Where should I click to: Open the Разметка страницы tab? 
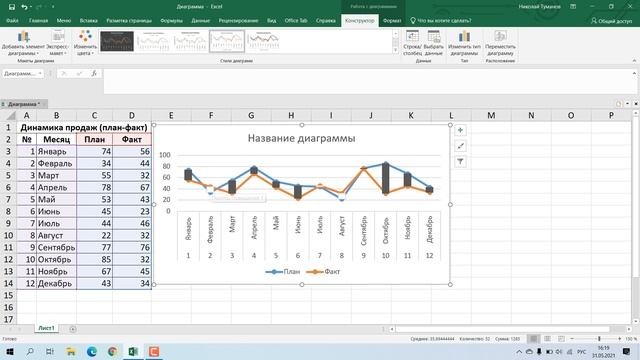click(x=129, y=20)
